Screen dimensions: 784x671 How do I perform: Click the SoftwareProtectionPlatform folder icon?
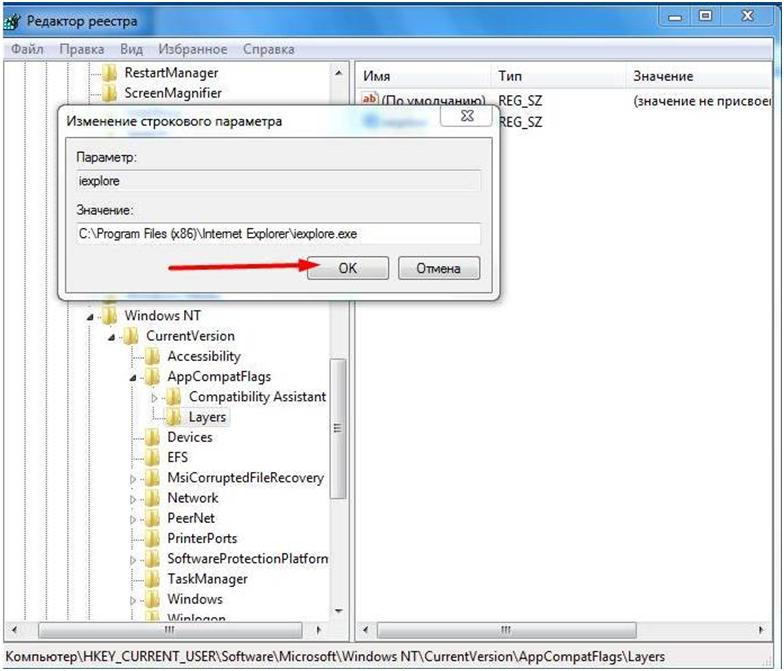click(x=152, y=559)
